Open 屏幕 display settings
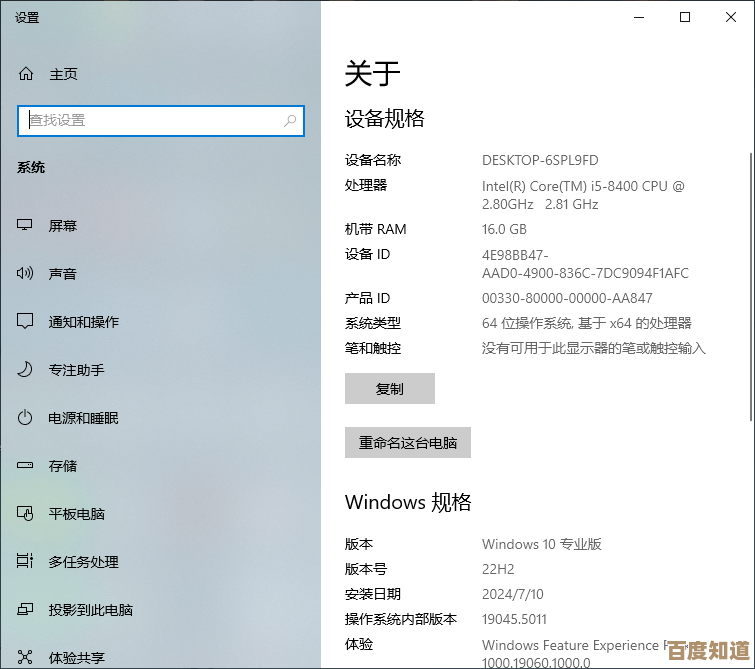Image resolution: width=755 pixels, height=669 pixels. (63, 225)
